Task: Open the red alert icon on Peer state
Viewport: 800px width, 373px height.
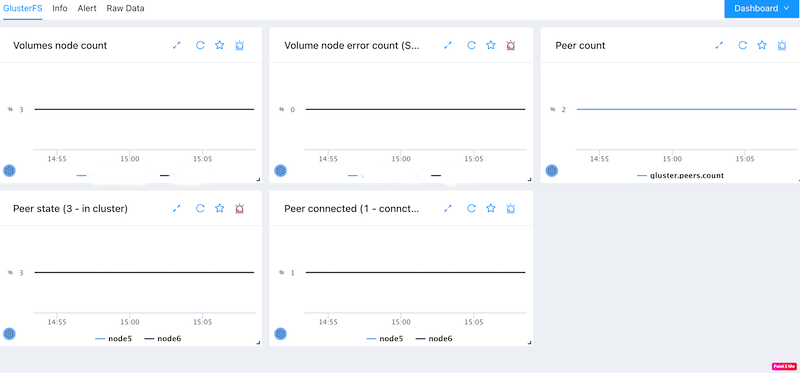Action: coord(239,208)
